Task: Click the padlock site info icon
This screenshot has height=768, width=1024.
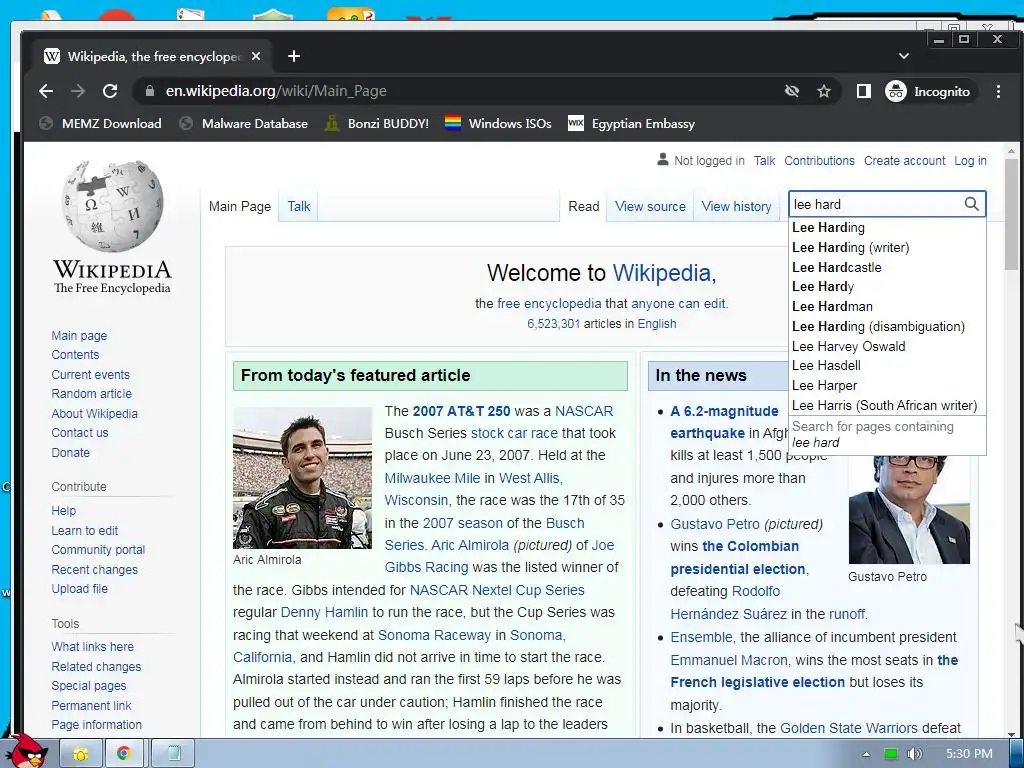Action: (150, 91)
